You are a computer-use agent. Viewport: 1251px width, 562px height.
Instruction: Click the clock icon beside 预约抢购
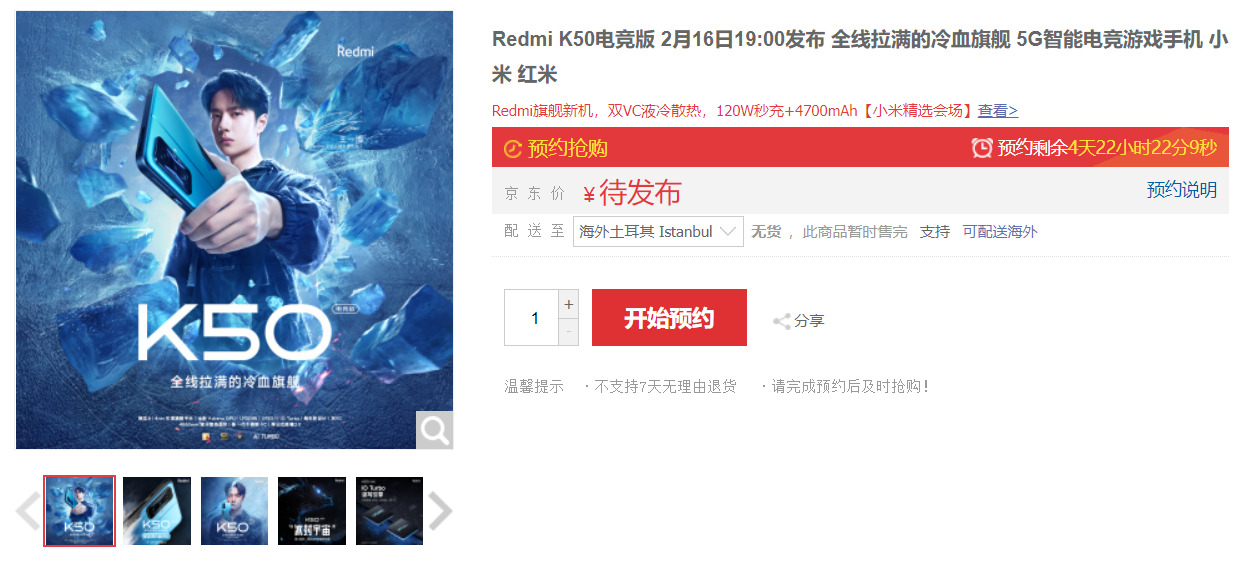pos(512,148)
